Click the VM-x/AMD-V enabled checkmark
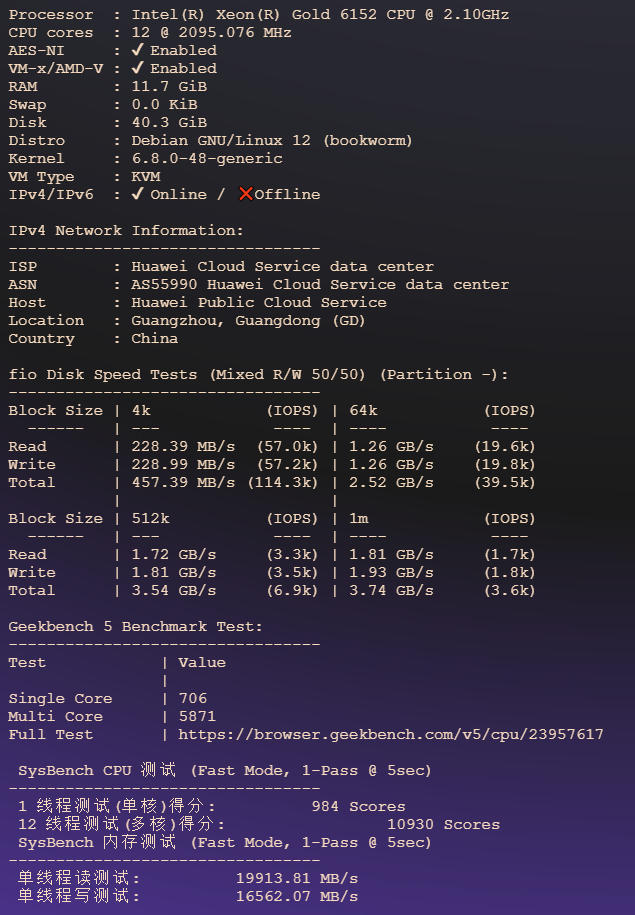The image size is (635, 915). [x=137, y=68]
